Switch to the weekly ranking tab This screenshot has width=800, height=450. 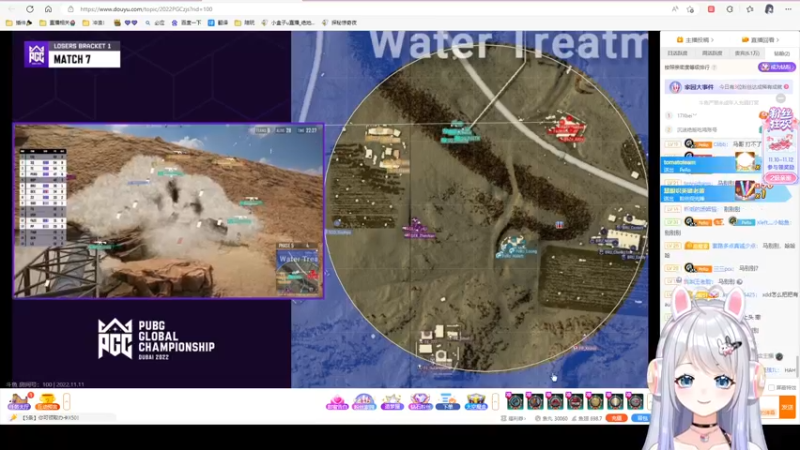click(712, 53)
